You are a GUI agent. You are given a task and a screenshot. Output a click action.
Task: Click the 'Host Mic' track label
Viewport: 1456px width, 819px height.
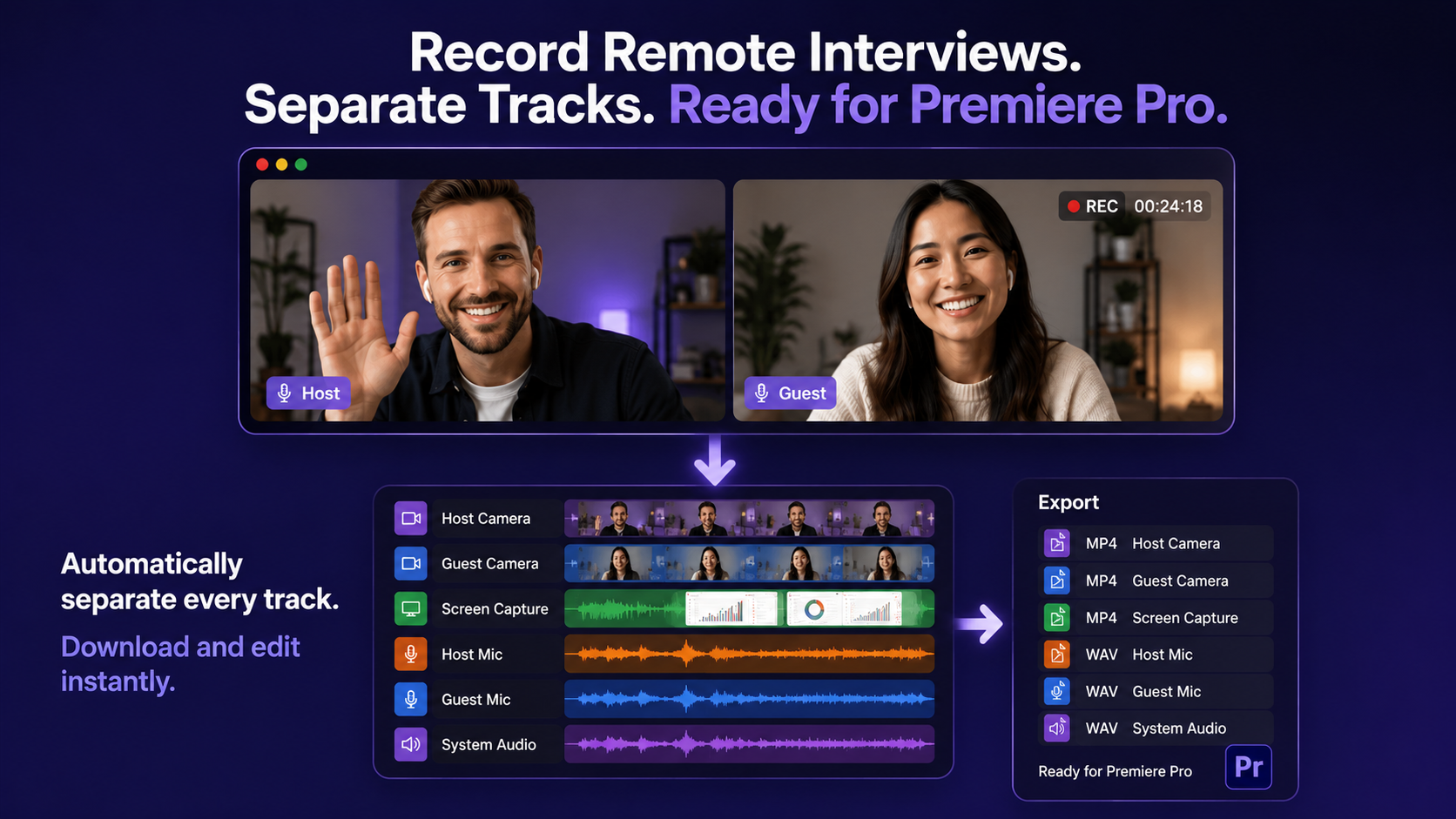point(472,654)
